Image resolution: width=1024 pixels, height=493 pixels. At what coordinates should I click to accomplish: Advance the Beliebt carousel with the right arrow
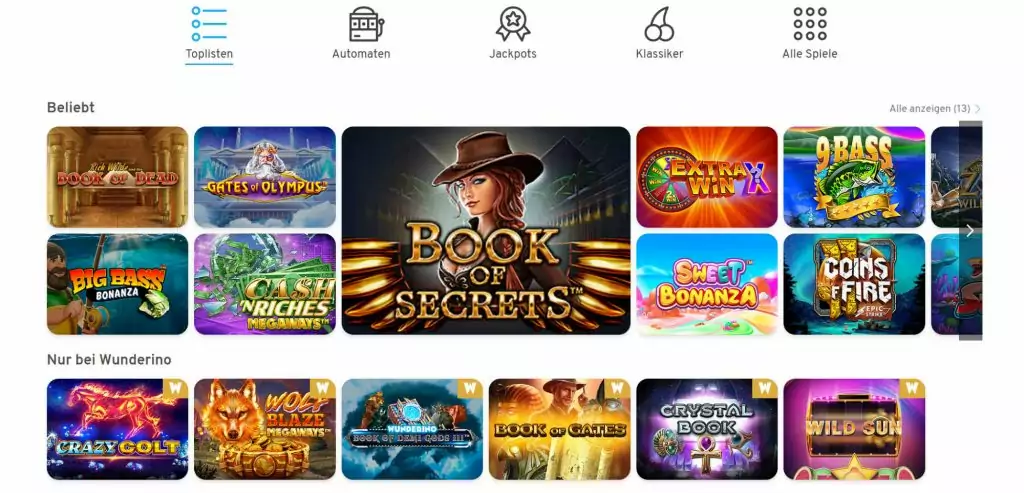970,231
